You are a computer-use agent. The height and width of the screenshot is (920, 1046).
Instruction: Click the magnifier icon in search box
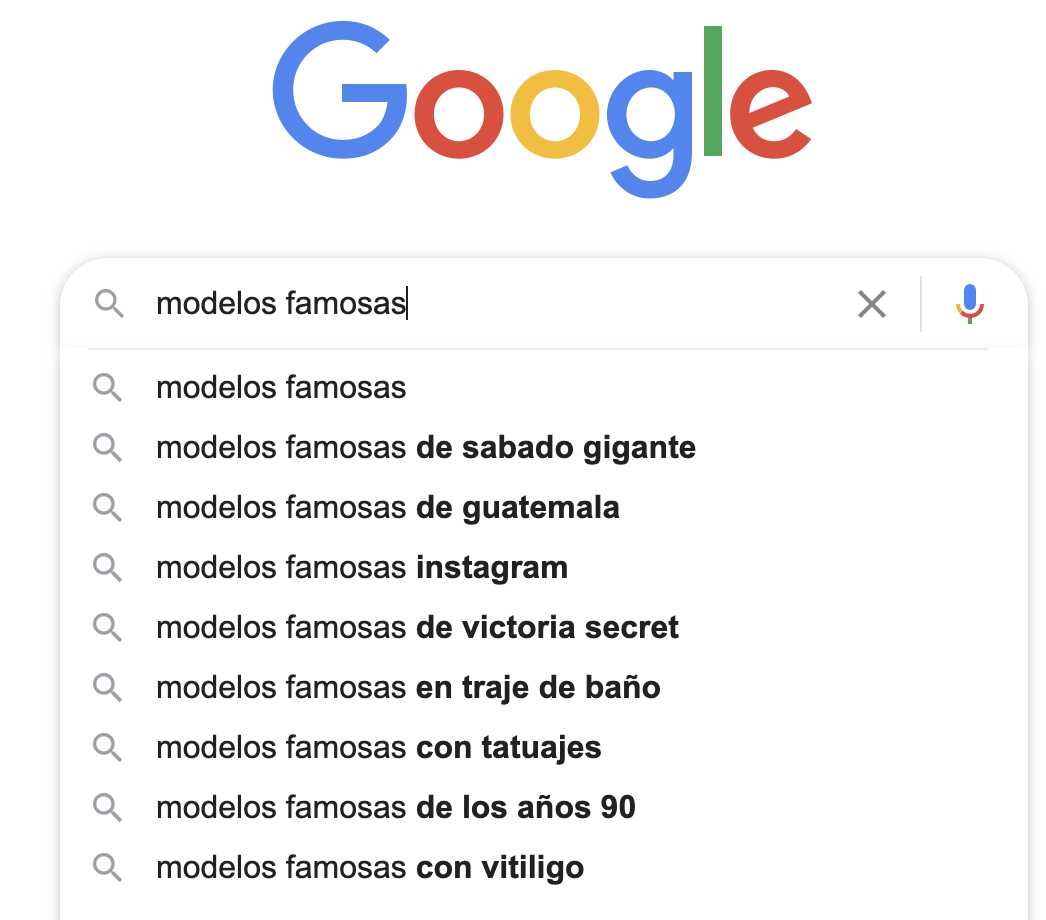coord(109,304)
